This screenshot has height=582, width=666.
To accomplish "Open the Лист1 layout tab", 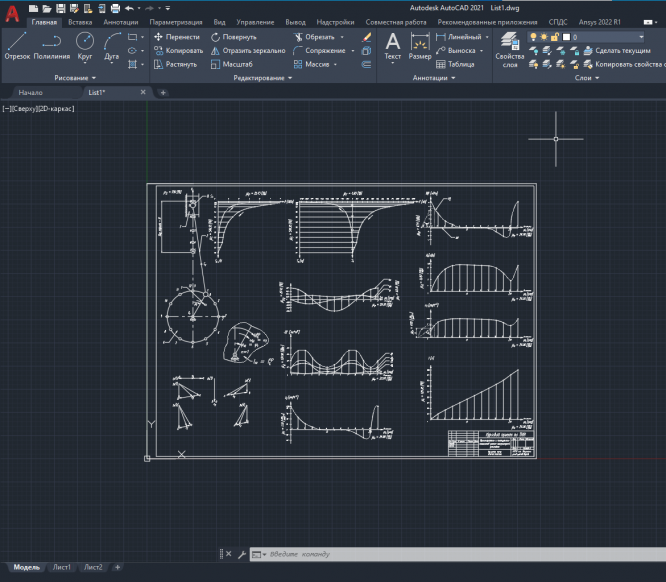I will point(62,567).
